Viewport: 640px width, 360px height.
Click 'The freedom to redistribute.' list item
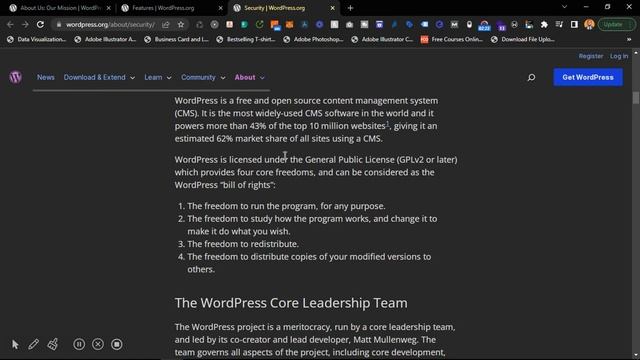[x=243, y=244]
